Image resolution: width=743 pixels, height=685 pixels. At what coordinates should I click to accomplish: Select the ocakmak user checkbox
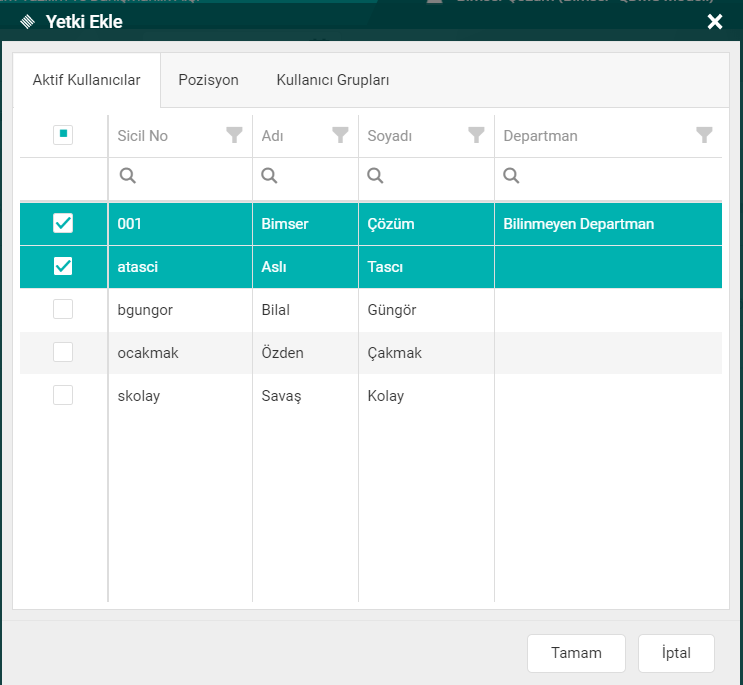[63, 353]
